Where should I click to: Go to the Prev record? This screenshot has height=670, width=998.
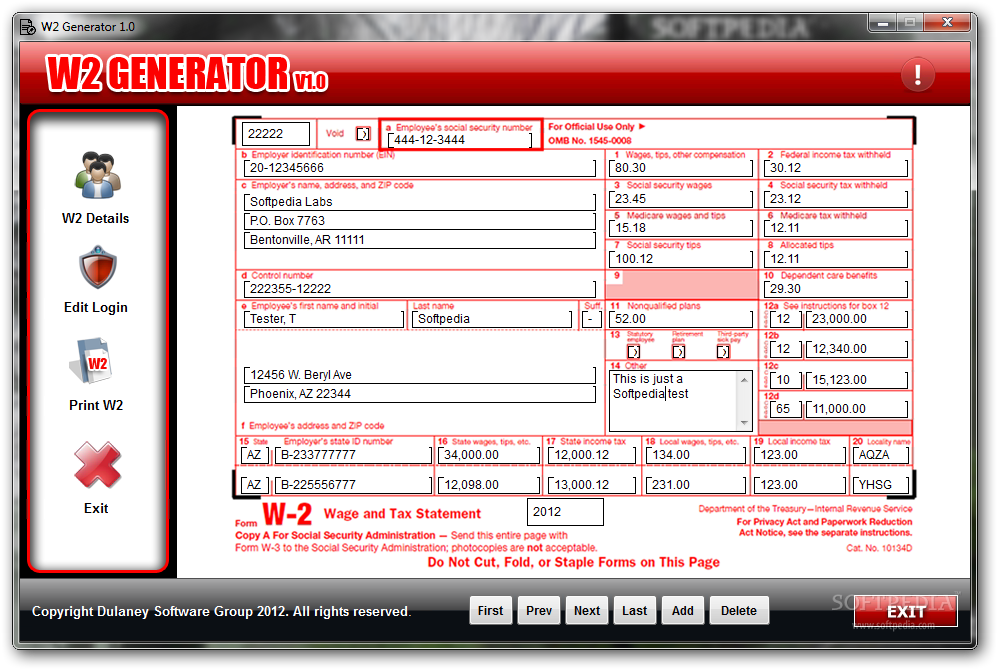tap(538, 611)
